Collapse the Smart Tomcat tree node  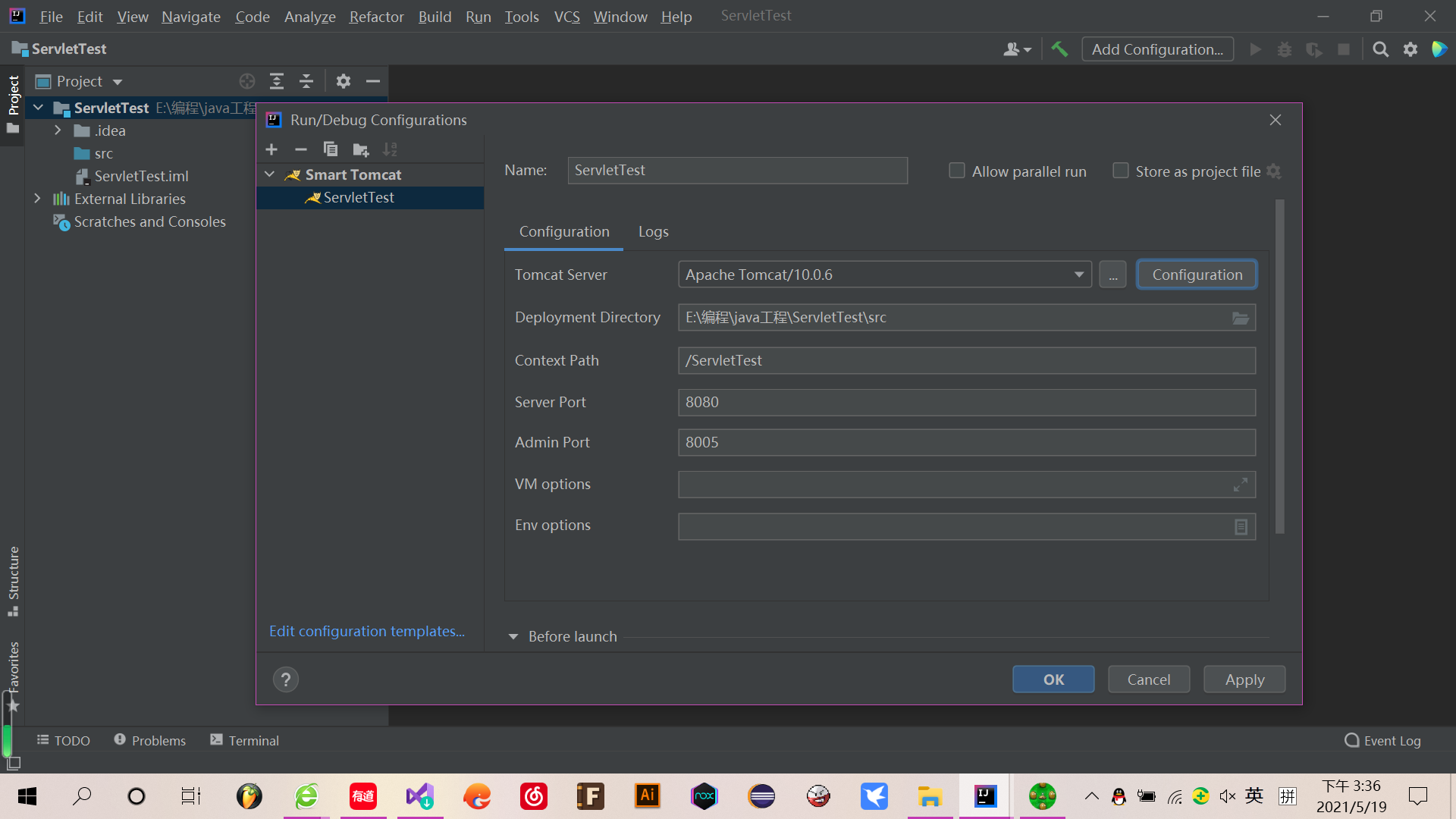tap(268, 174)
